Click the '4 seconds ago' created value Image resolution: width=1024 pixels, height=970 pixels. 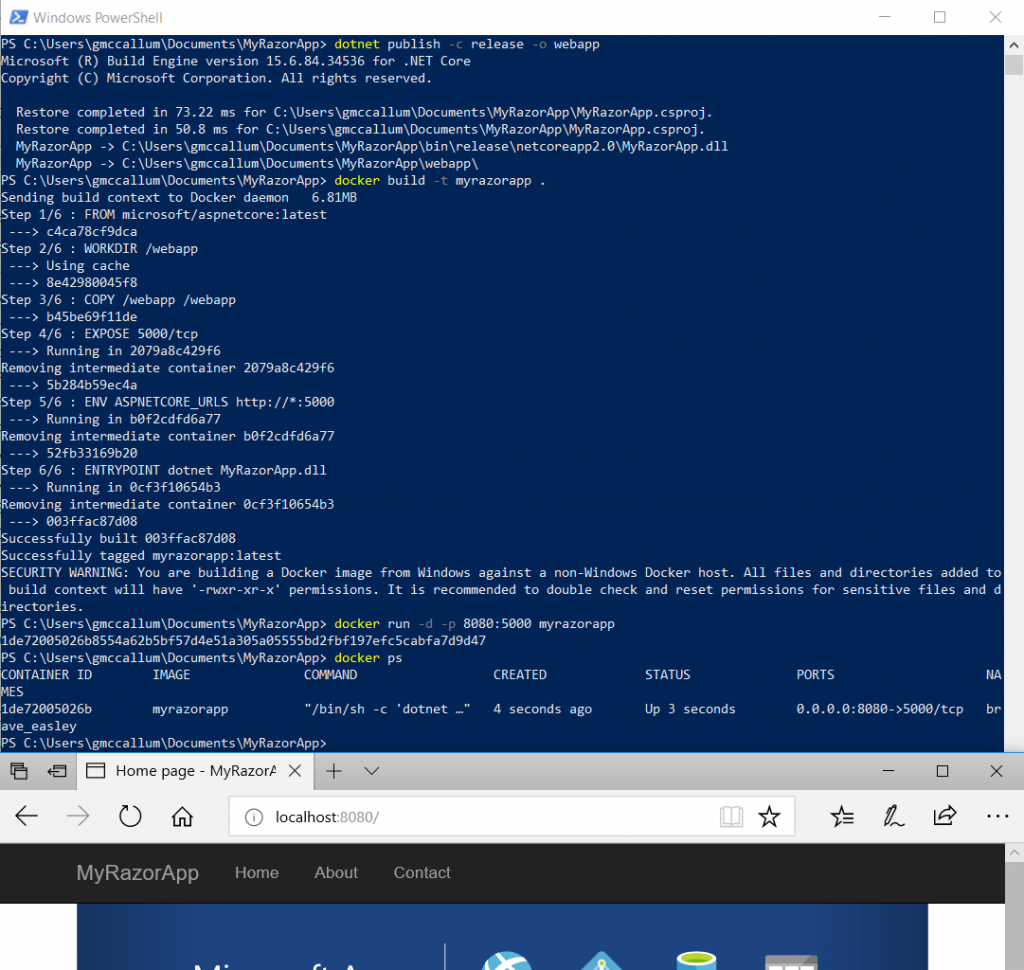click(543, 709)
